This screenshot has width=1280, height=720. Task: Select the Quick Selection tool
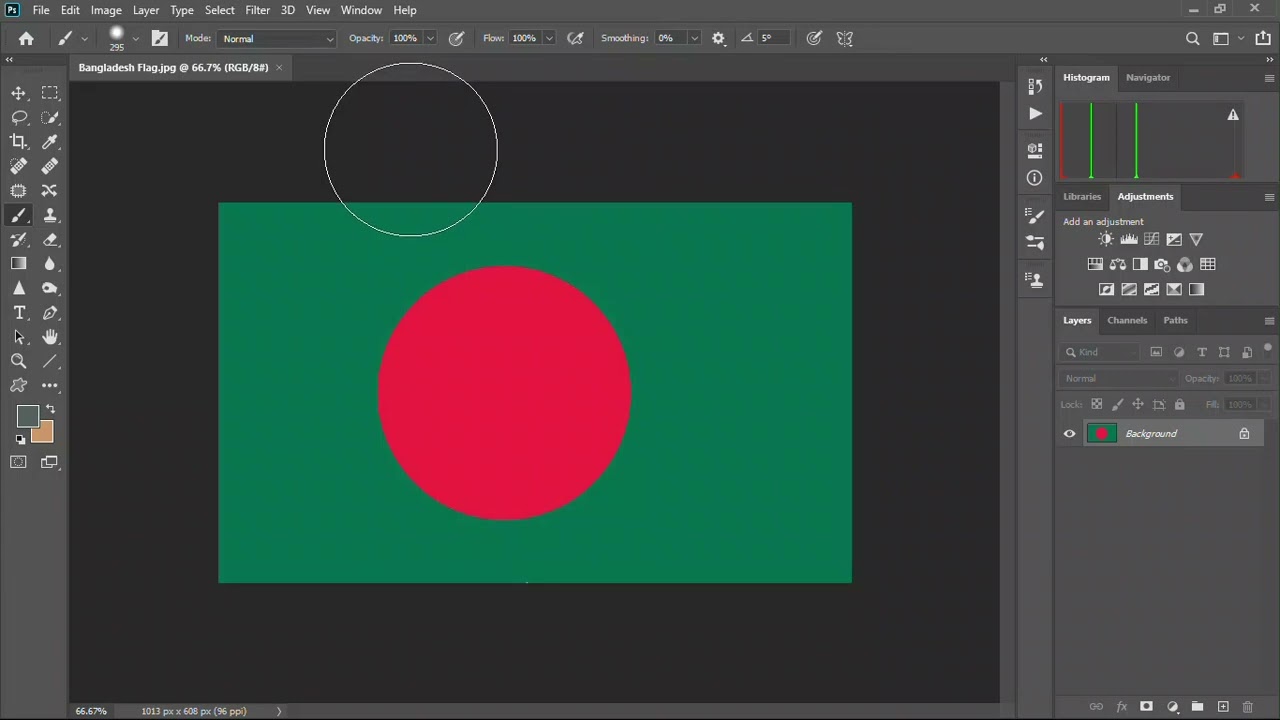pyautogui.click(x=50, y=117)
